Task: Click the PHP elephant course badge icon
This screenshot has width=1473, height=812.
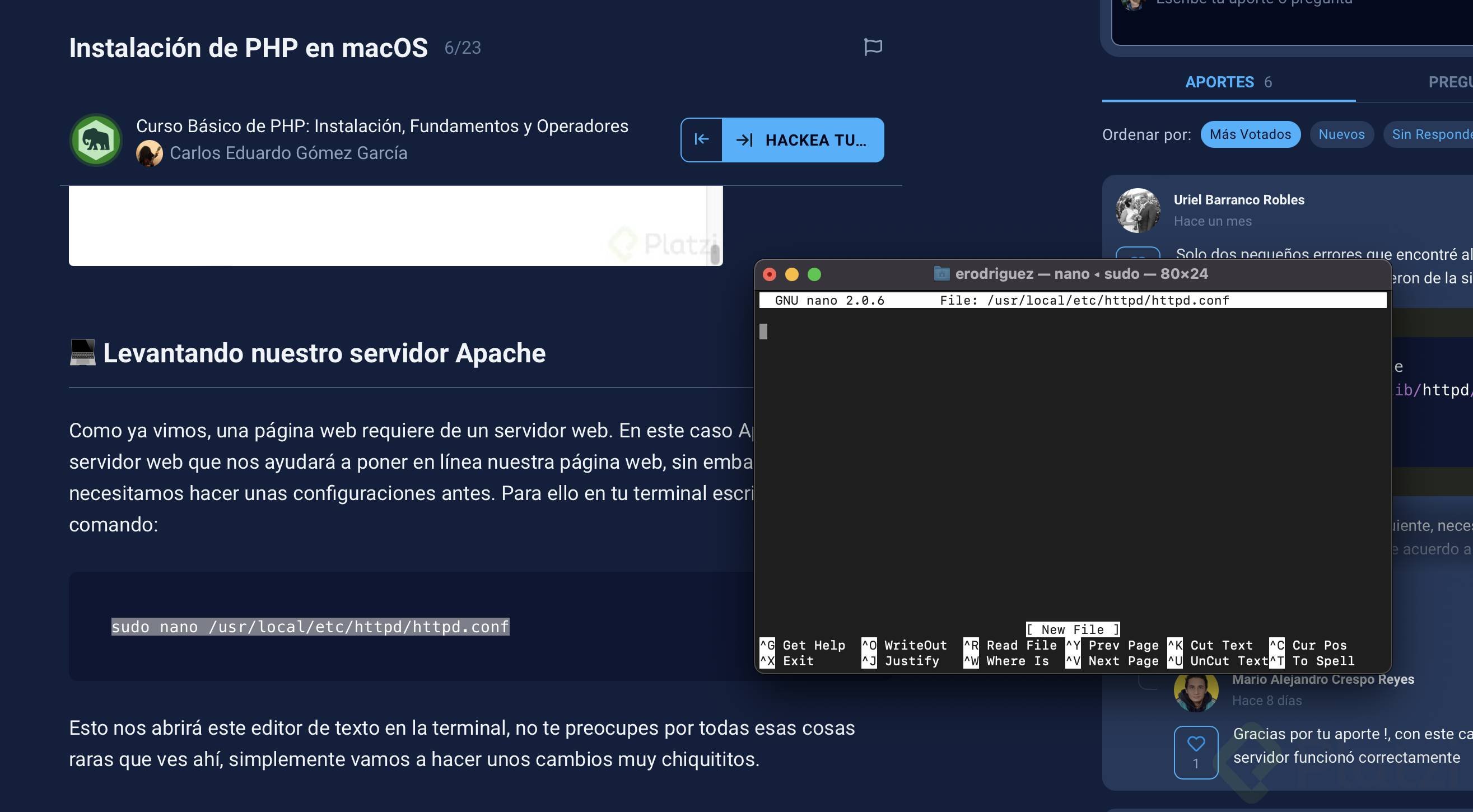Action: 96,139
